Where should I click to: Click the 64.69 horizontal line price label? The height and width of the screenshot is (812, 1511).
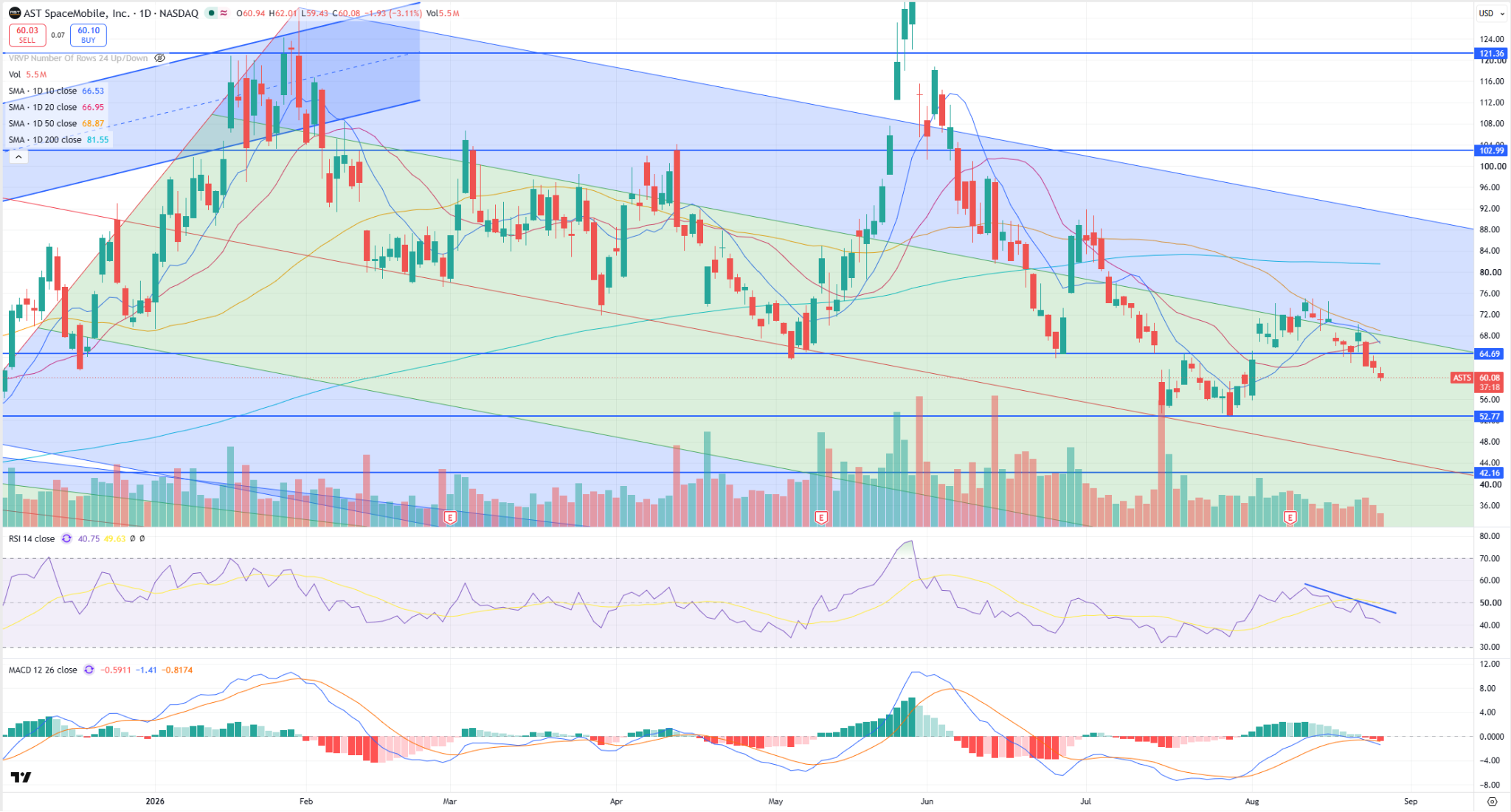pyautogui.click(x=1490, y=354)
